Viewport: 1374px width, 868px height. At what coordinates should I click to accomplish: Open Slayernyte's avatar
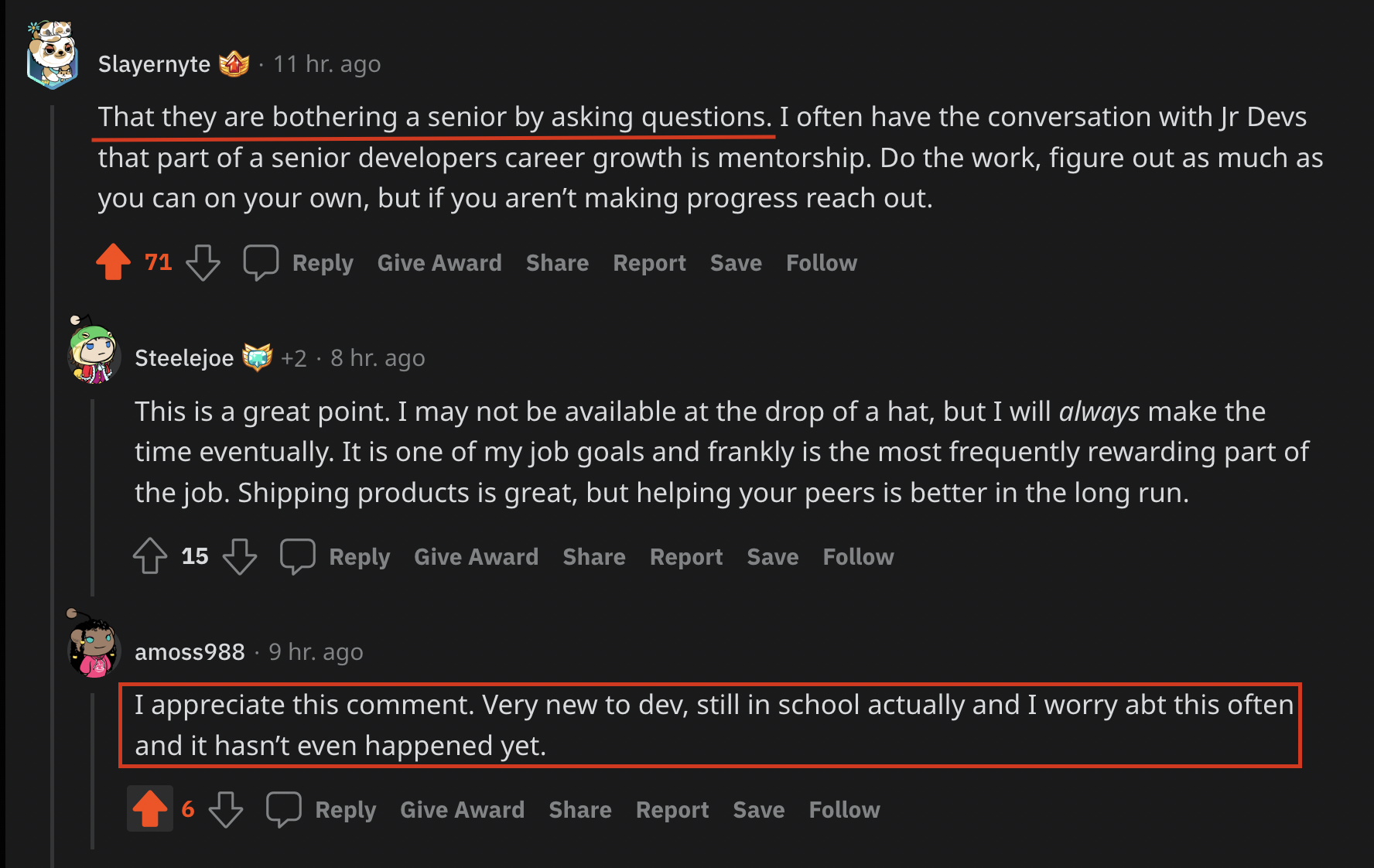pyautogui.click(x=51, y=54)
